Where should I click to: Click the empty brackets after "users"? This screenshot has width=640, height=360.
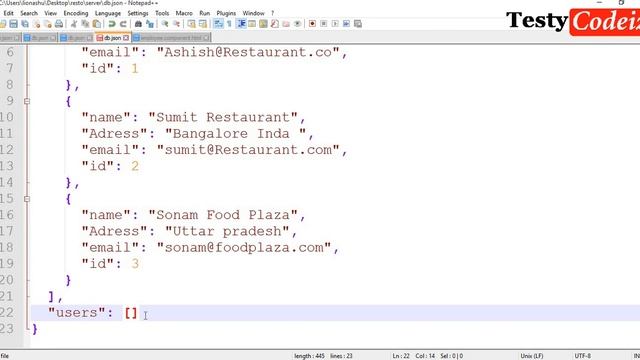131,313
